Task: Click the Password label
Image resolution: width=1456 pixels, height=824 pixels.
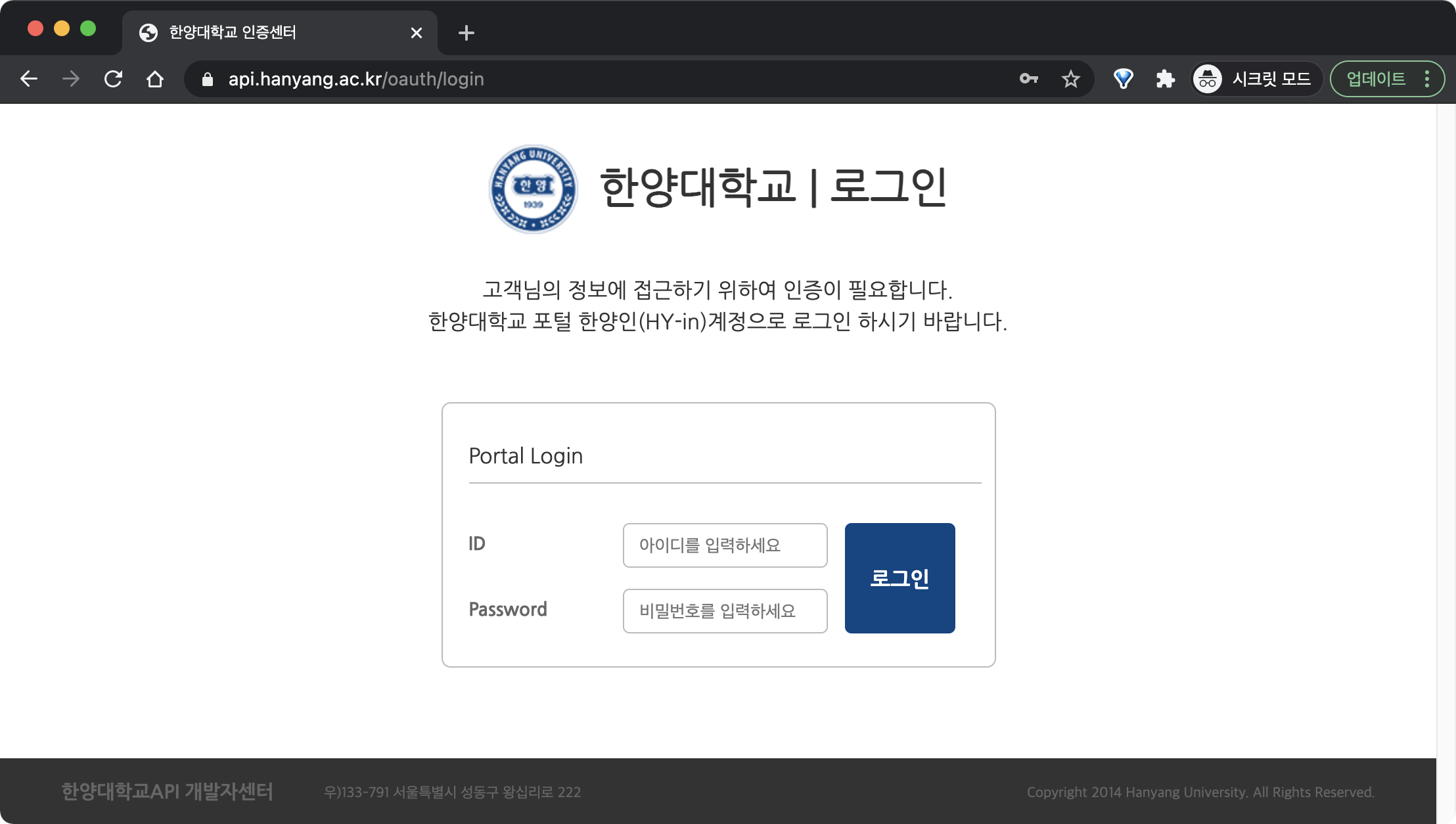Action: click(508, 610)
